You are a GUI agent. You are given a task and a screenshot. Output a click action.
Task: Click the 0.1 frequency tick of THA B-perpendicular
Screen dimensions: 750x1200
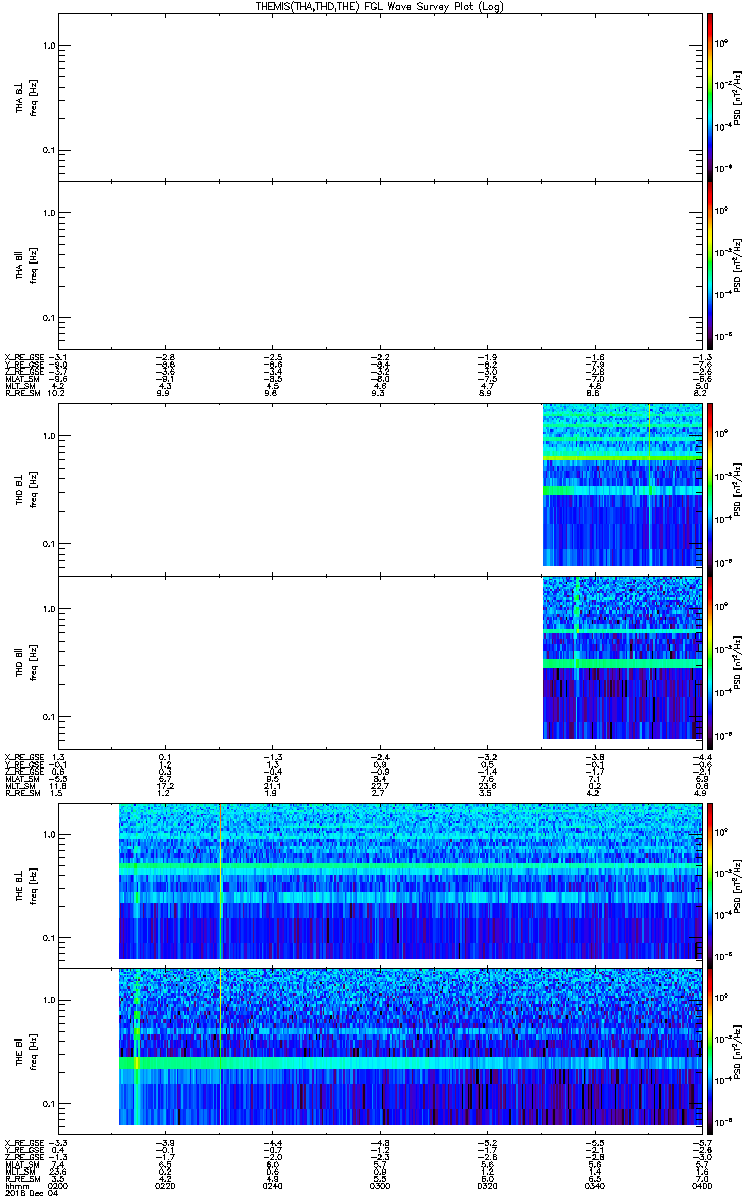point(49,151)
